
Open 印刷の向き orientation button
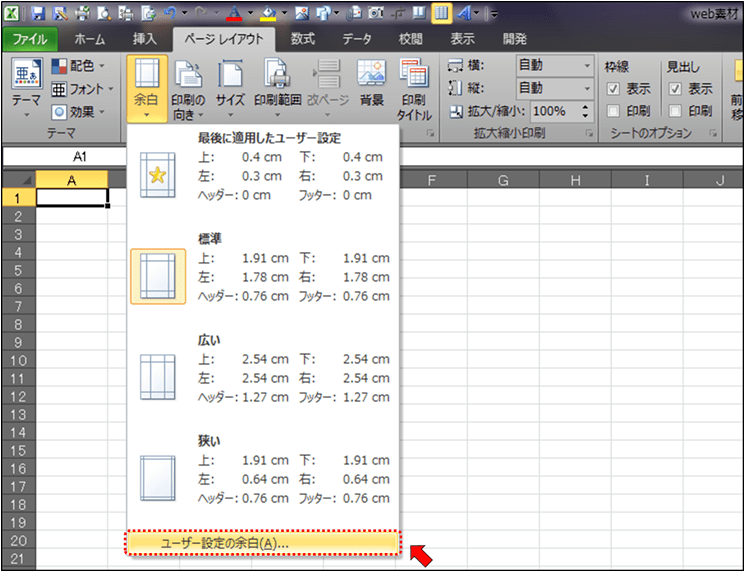click(x=189, y=88)
